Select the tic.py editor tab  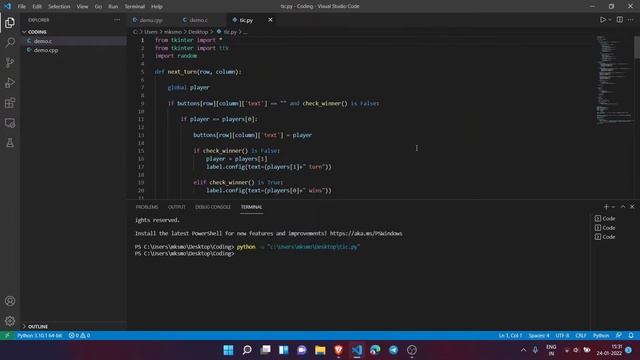246,20
